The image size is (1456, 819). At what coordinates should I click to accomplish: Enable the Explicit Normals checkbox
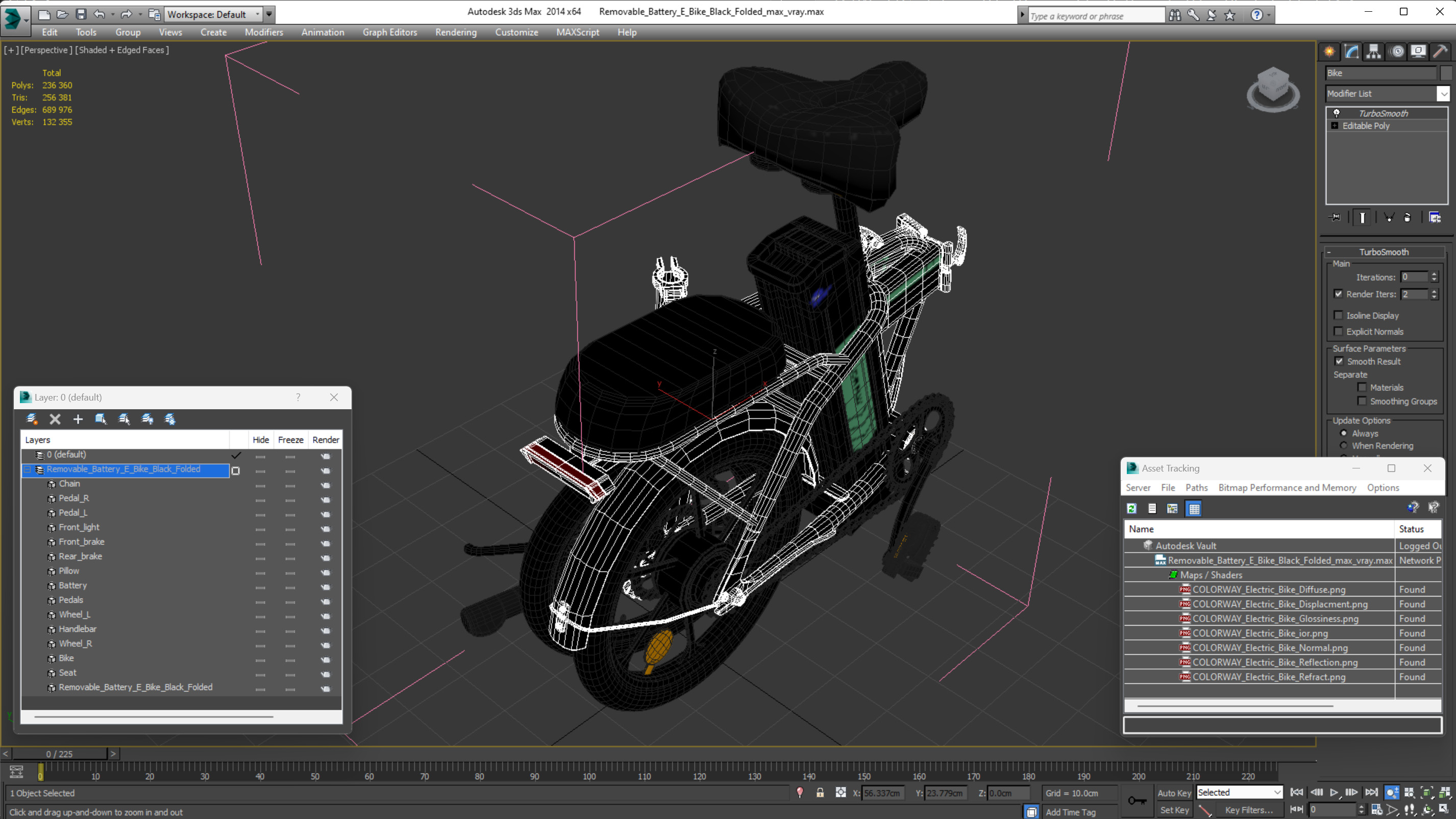(x=1339, y=331)
